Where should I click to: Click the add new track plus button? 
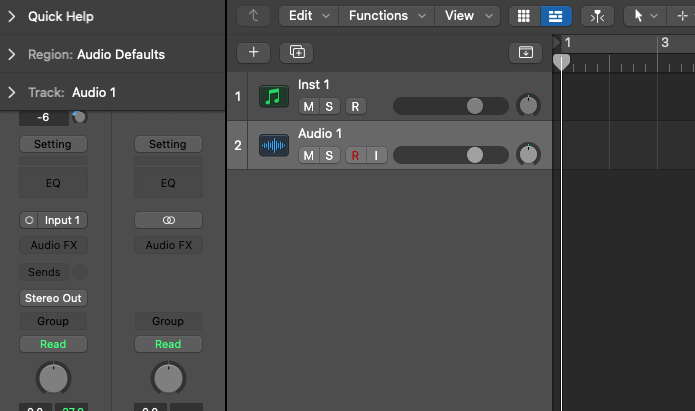[x=254, y=53]
